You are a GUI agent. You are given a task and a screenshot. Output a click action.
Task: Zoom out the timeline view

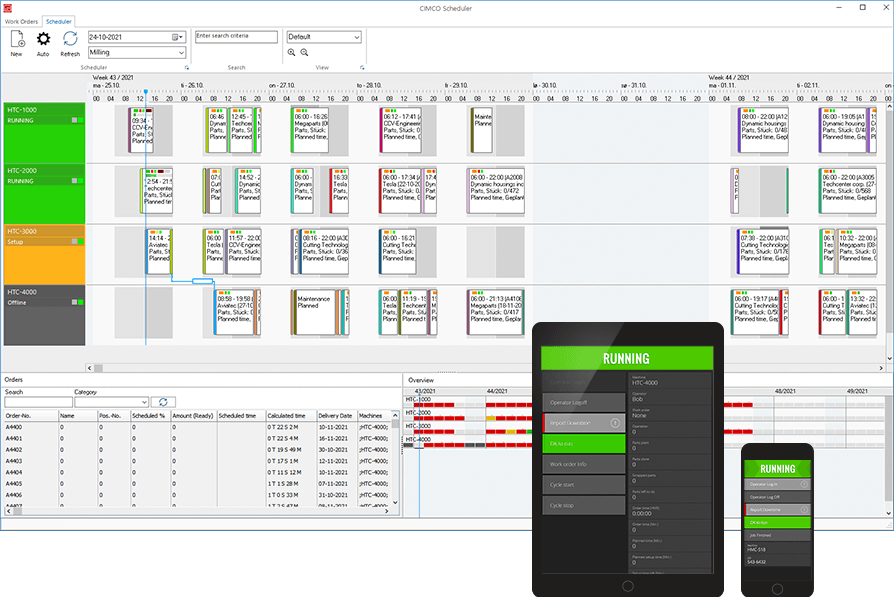point(304,52)
